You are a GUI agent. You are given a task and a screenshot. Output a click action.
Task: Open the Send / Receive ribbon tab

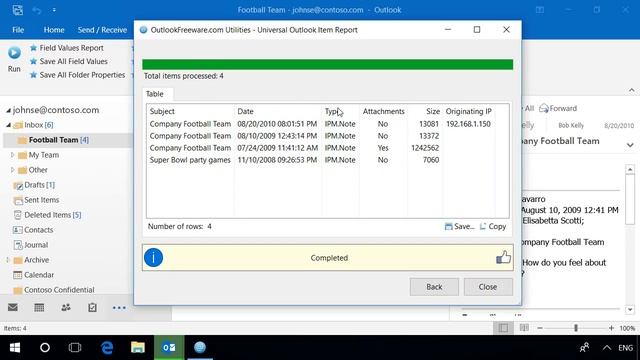pos(102,30)
